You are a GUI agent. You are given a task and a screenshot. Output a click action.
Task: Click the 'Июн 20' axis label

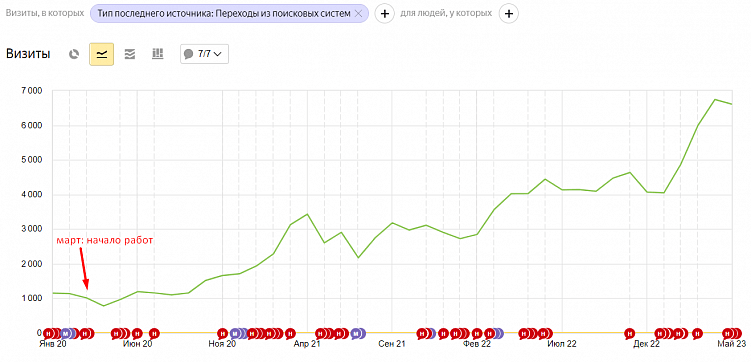[137, 344]
